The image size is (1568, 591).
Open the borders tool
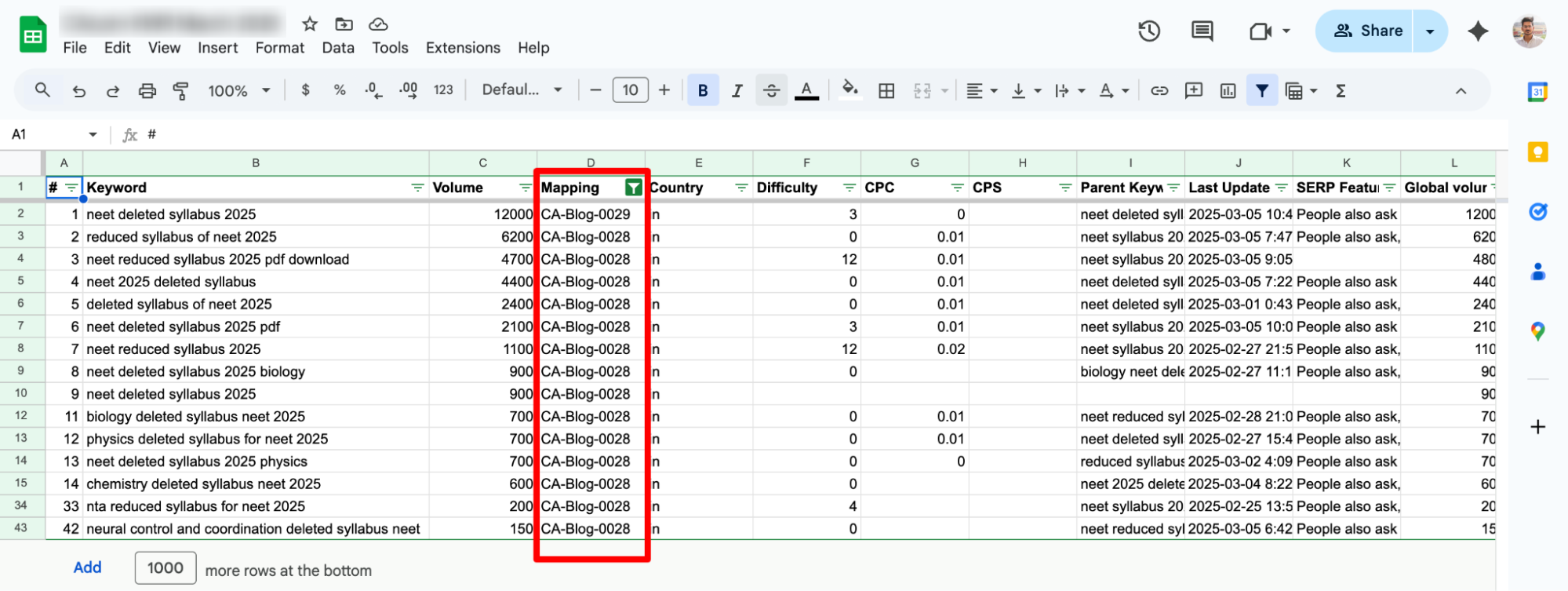point(886,91)
